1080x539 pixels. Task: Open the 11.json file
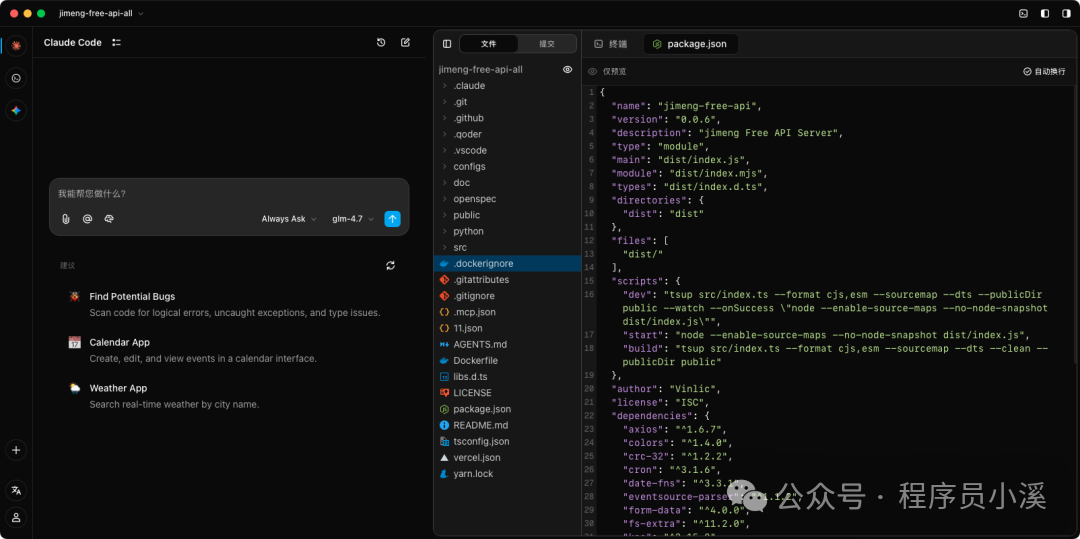507,328
